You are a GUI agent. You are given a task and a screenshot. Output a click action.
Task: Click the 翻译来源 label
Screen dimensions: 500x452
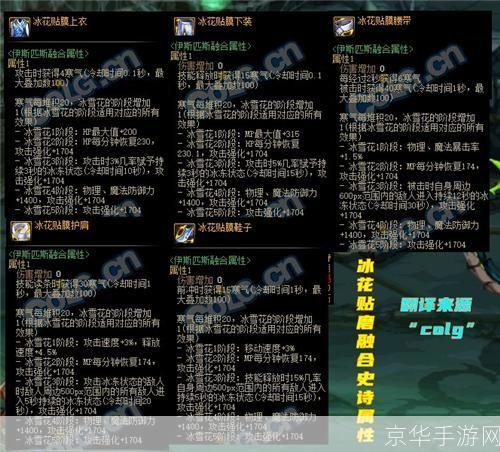click(436, 305)
